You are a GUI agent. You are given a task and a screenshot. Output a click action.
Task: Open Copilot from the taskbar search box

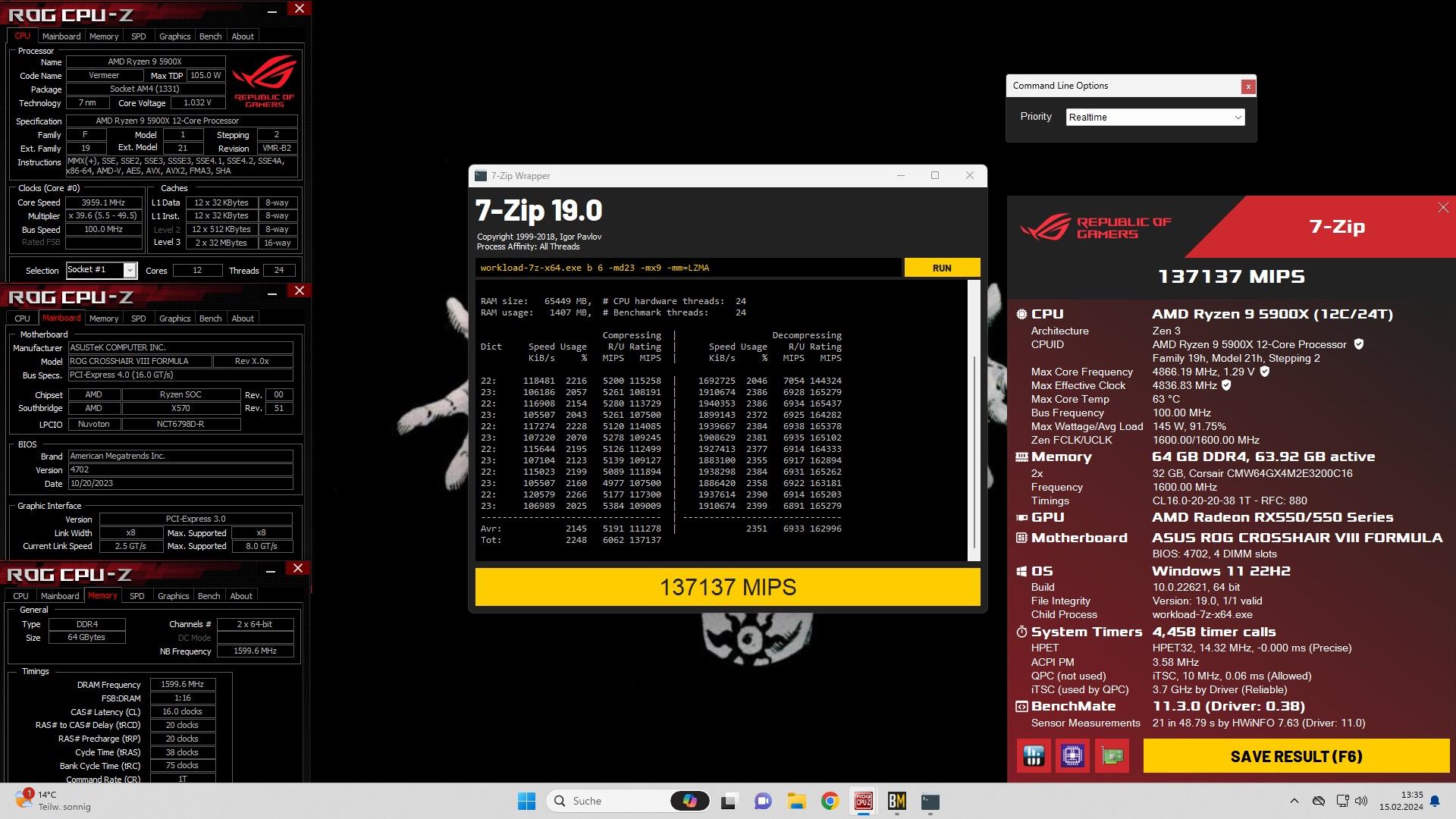[689, 801]
